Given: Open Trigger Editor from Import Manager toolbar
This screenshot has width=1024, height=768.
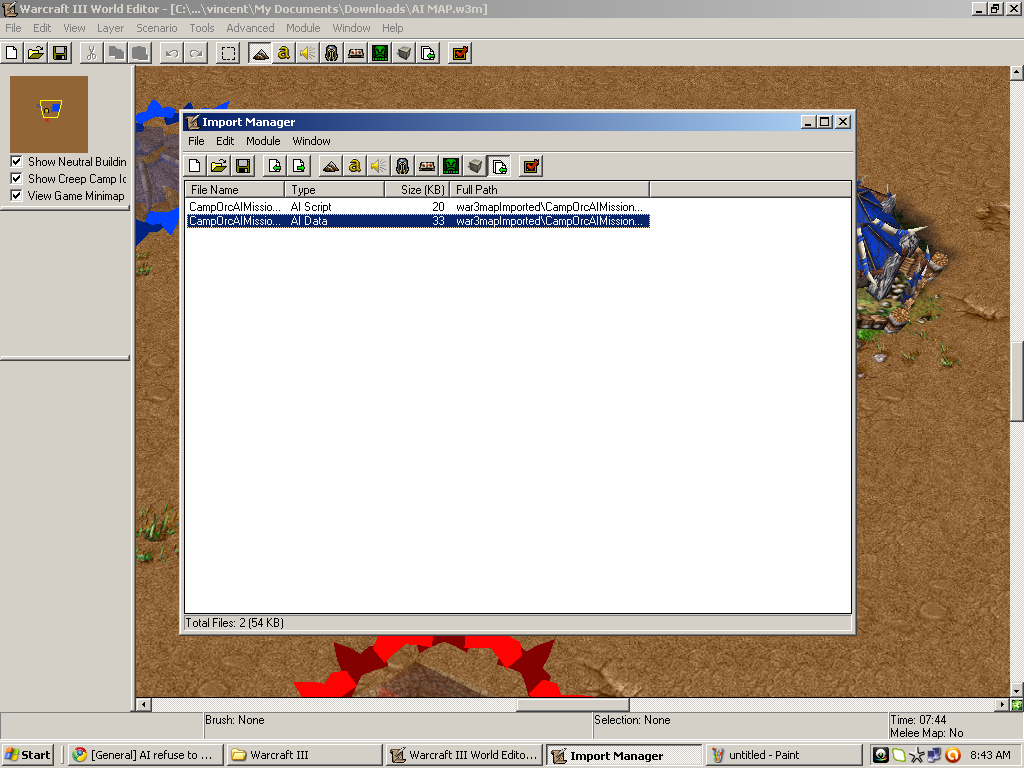Looking at the screenshot, I should pyautogui.click(x=355, y=166).
